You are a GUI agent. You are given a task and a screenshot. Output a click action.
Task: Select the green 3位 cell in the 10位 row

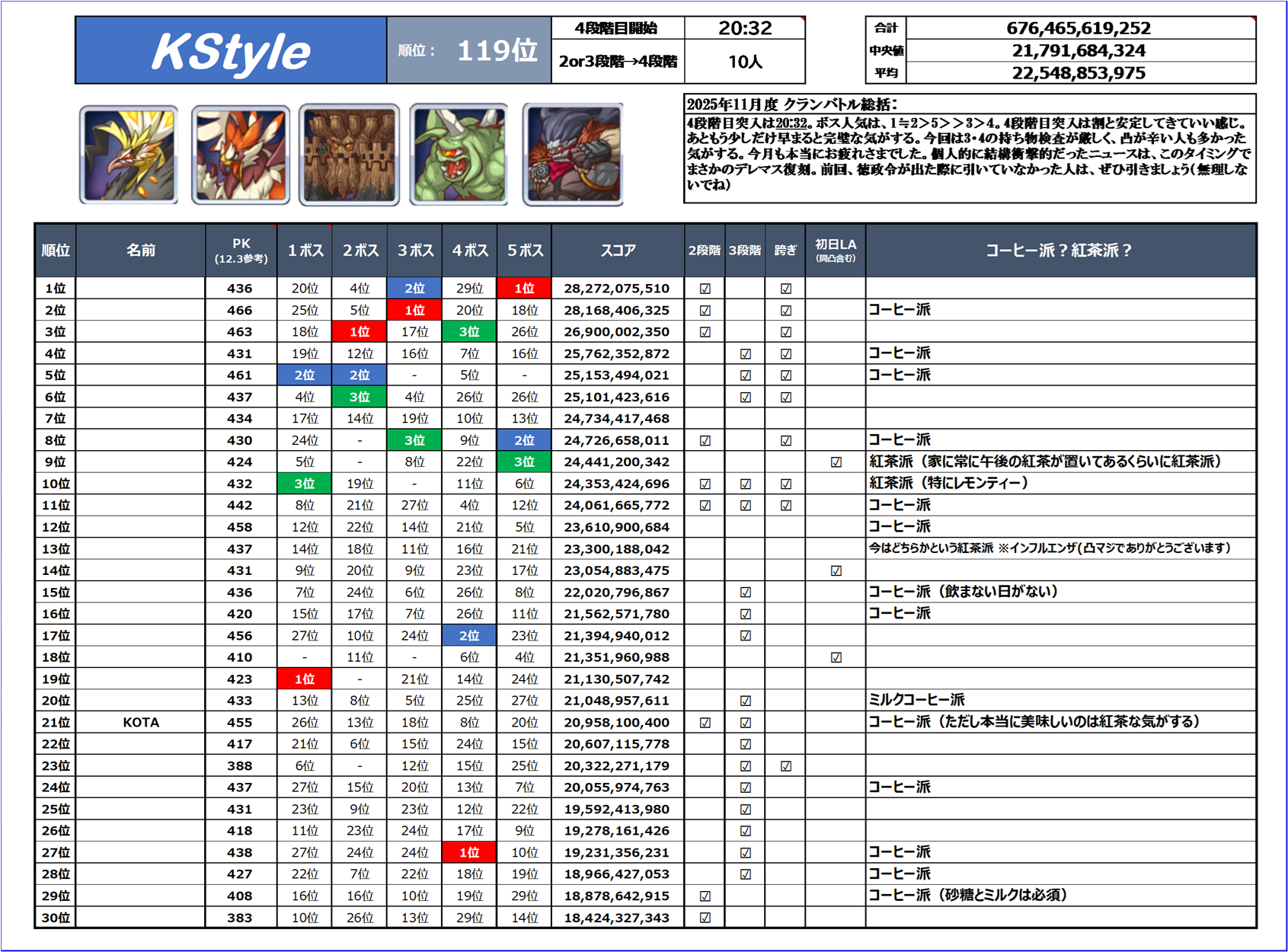(x=305, y=484)
